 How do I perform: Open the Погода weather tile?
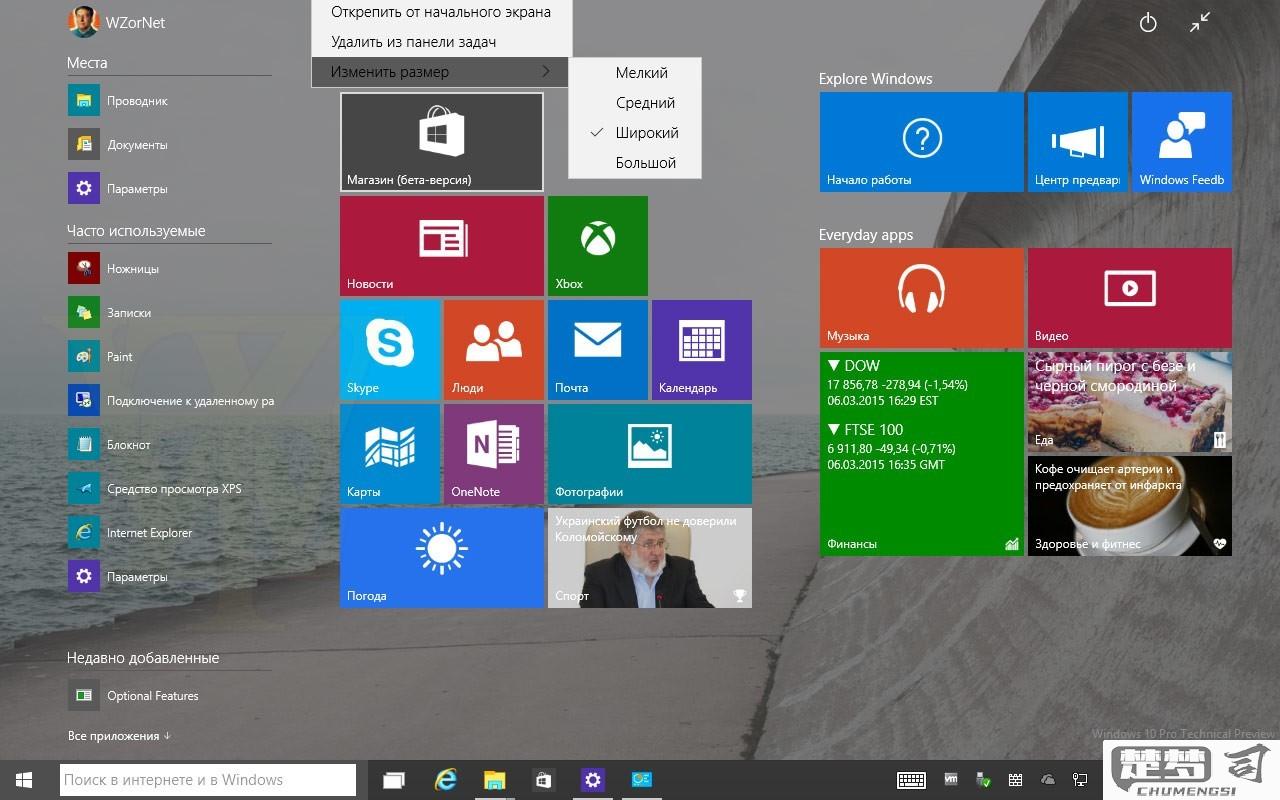pos(442,558)
